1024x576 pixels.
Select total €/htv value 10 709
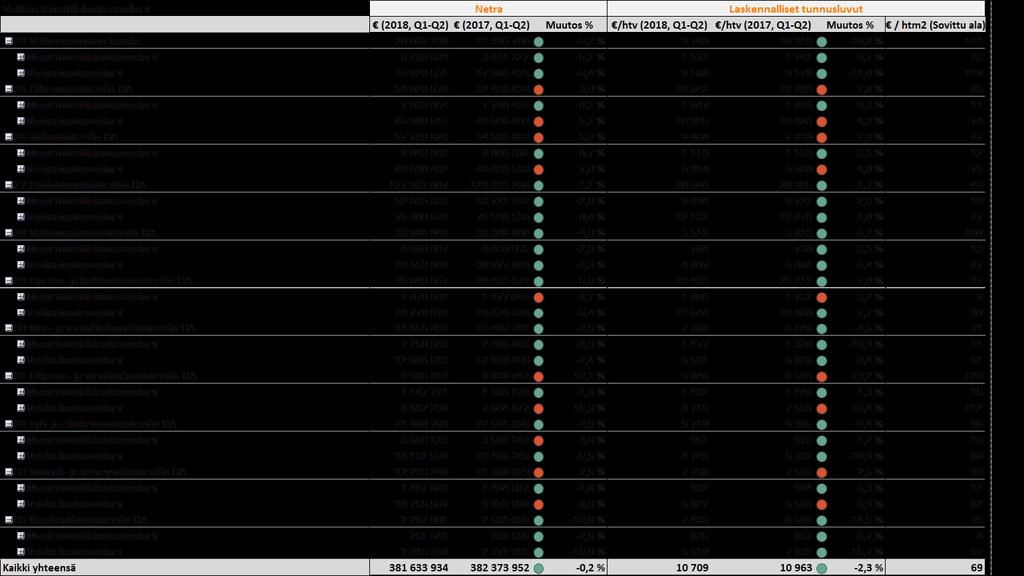692,568
